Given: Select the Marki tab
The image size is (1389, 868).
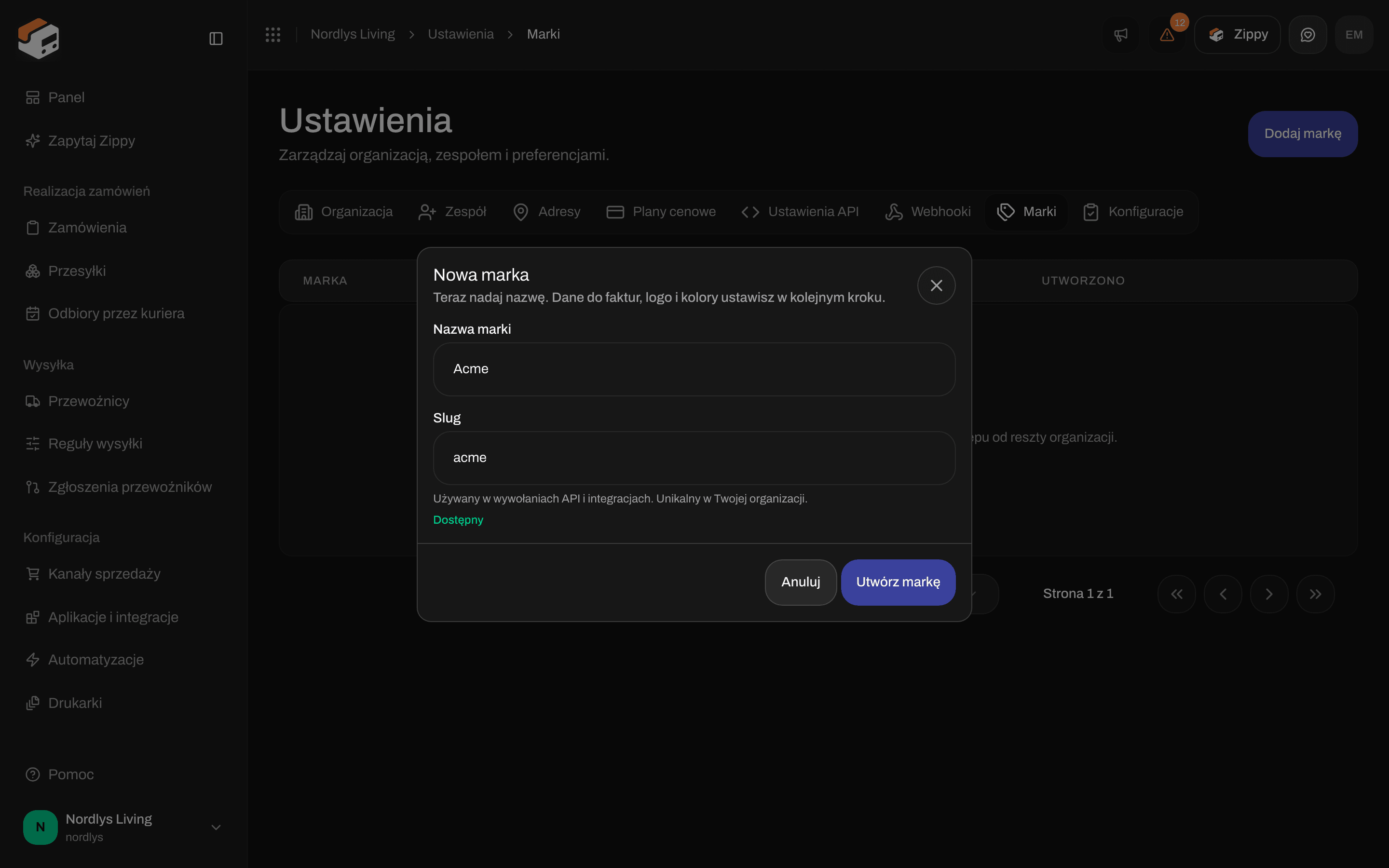Looking at the screenshot, I should 1026,212.
